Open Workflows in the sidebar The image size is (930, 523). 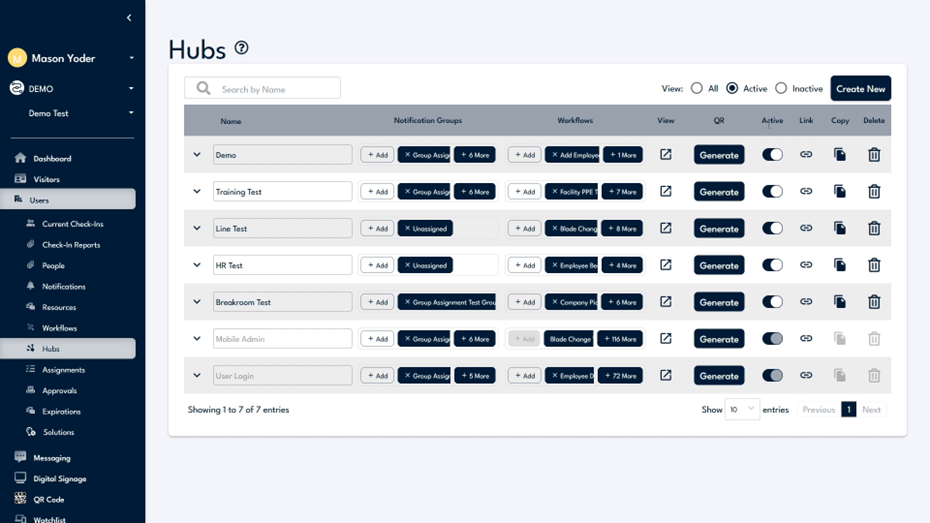pos(59,328)
